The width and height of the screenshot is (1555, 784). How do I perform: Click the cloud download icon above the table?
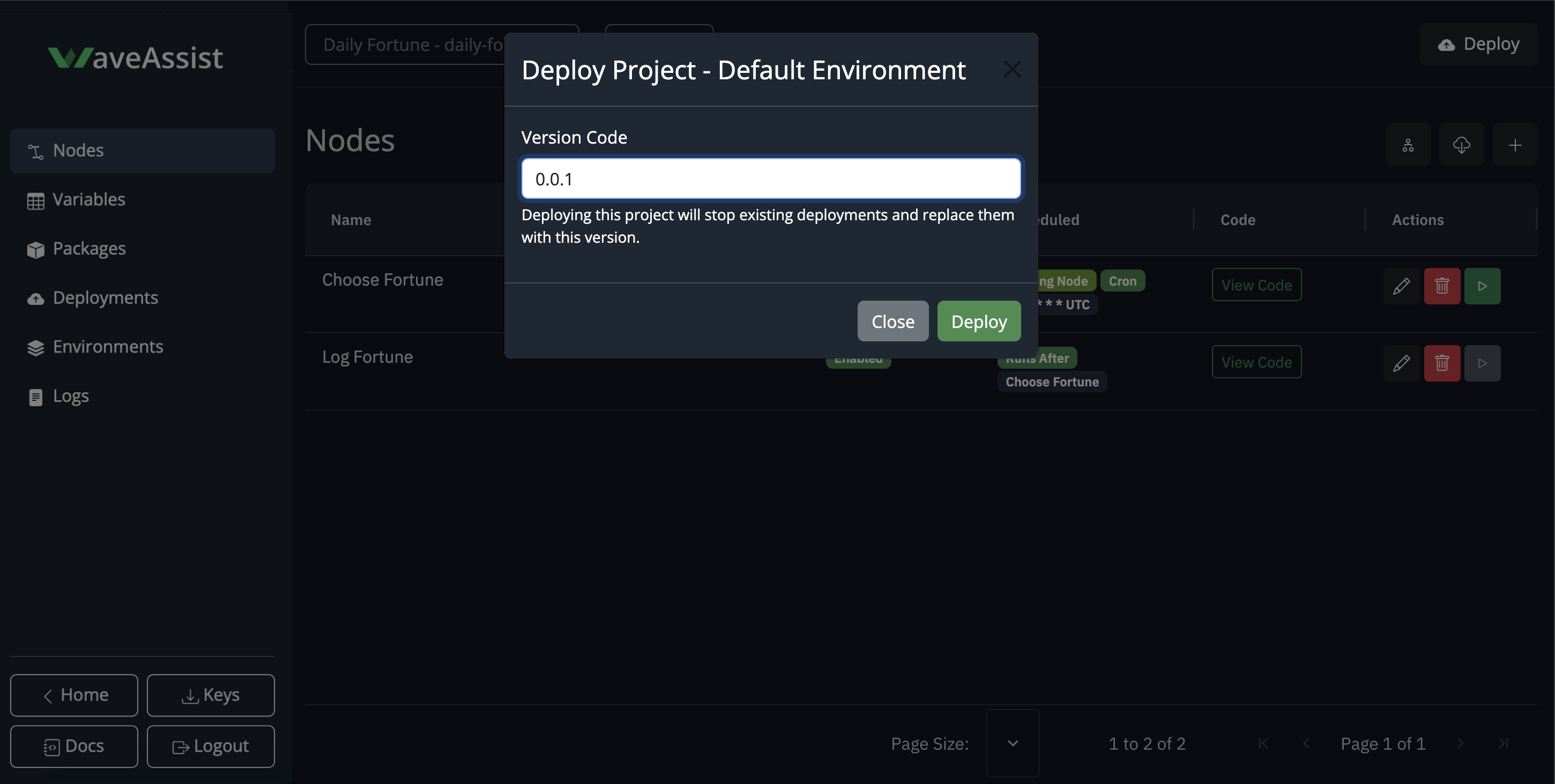tap(1461, 144)
